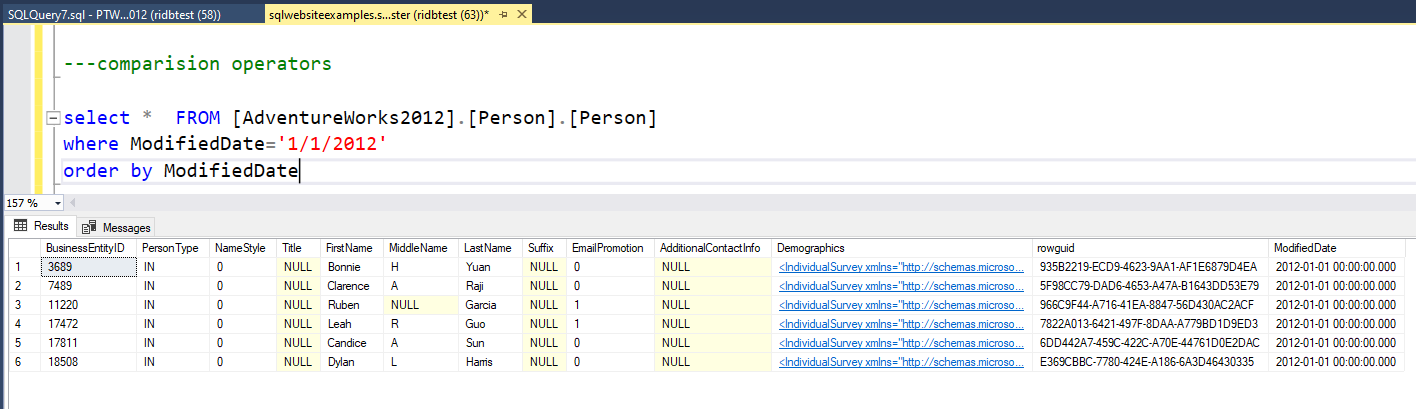Click FirstName cell Clarence
The width and height of the screenshot is (1416, 409).
click(x=352, y=285)
